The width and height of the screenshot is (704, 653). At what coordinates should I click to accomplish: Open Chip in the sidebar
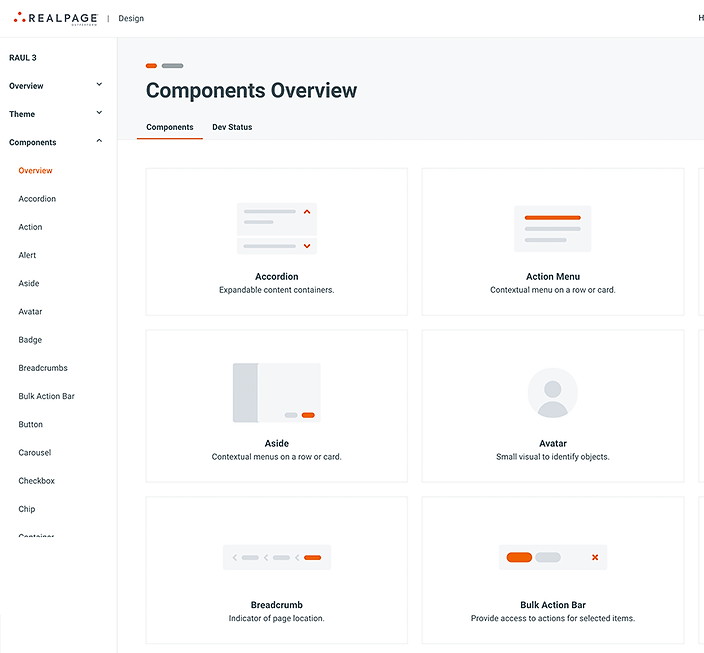point(26,509)
